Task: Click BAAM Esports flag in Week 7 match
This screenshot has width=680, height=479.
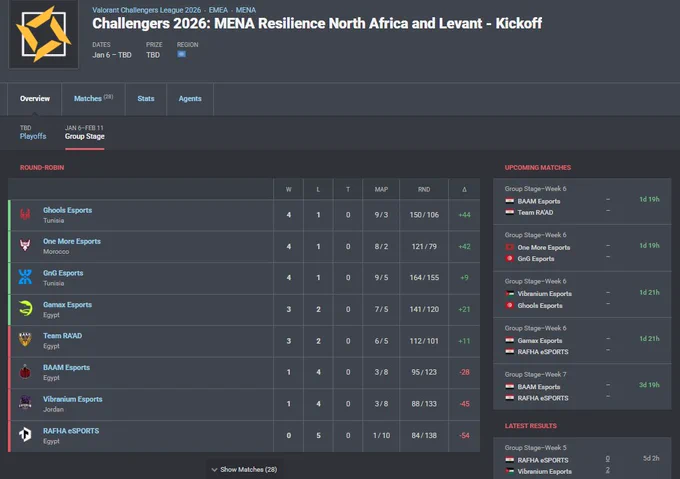Action: point(510,387)
